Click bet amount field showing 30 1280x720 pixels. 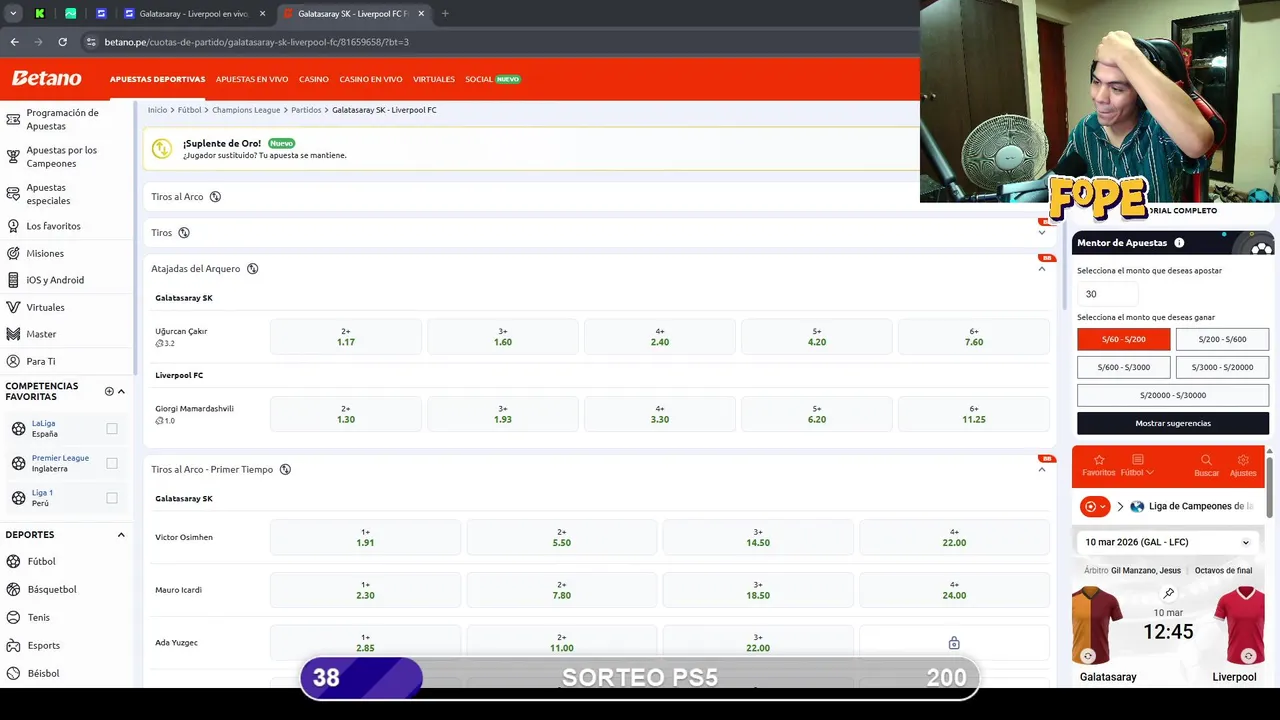coord(1108,294)
